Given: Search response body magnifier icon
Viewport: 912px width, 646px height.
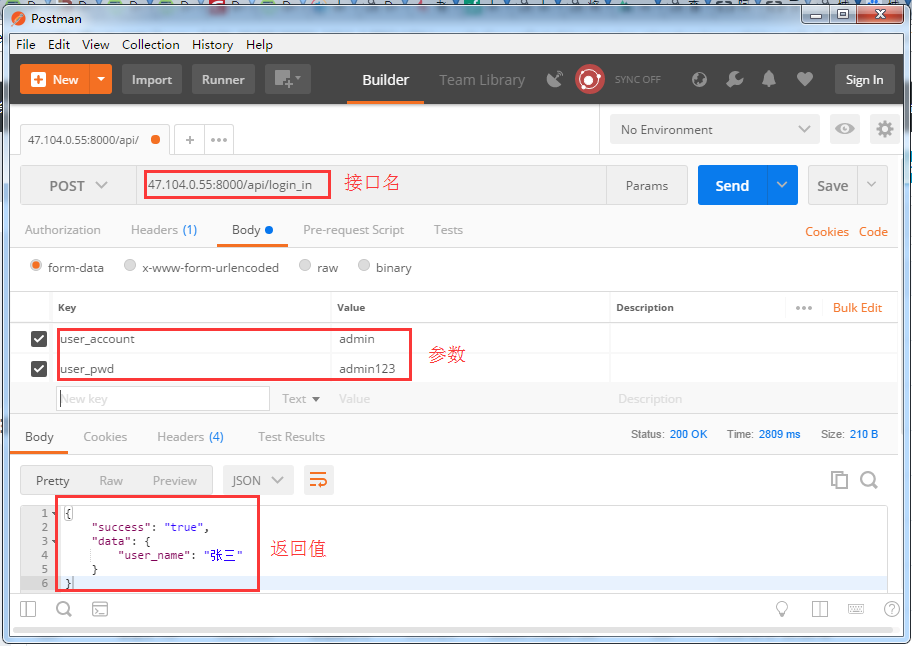Looking at the screenshot, I should click(869, 480).
